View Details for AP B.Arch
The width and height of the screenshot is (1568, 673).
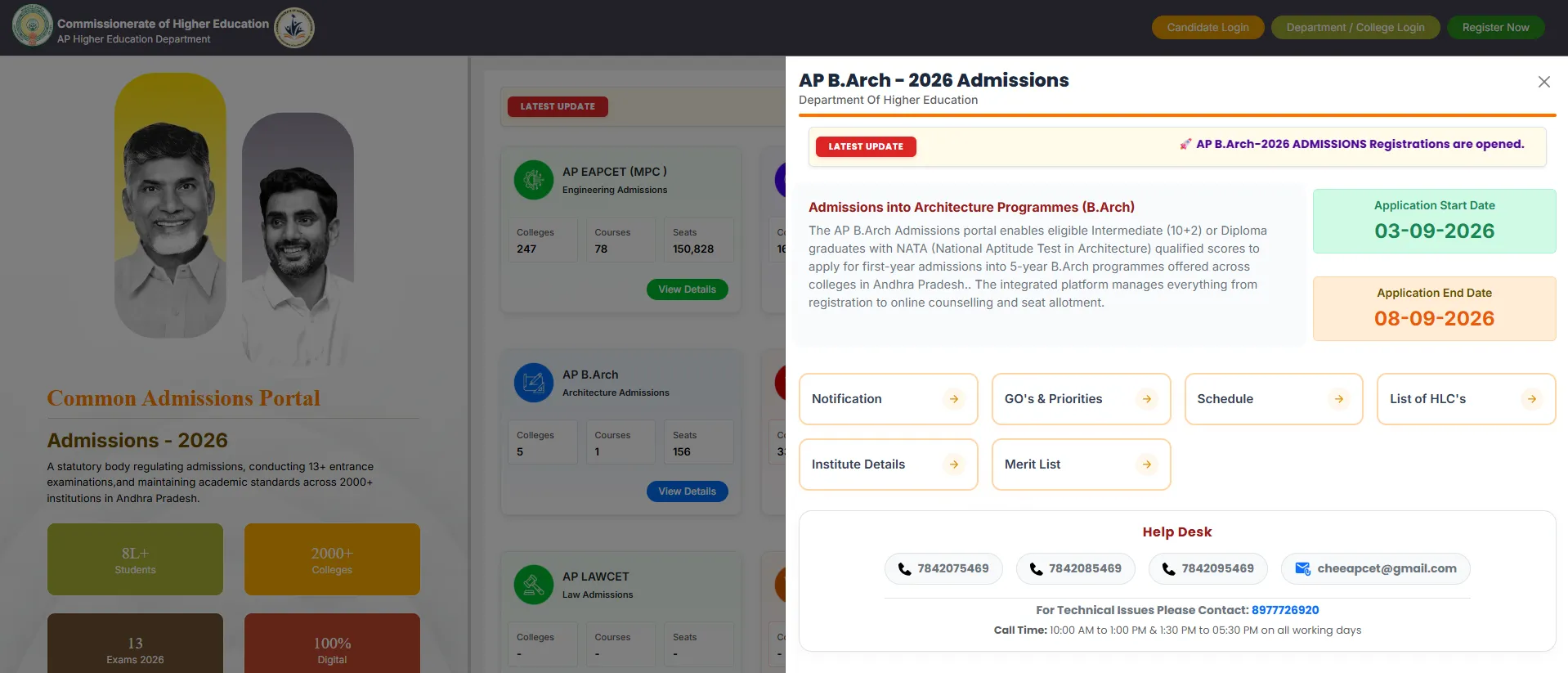687,491
